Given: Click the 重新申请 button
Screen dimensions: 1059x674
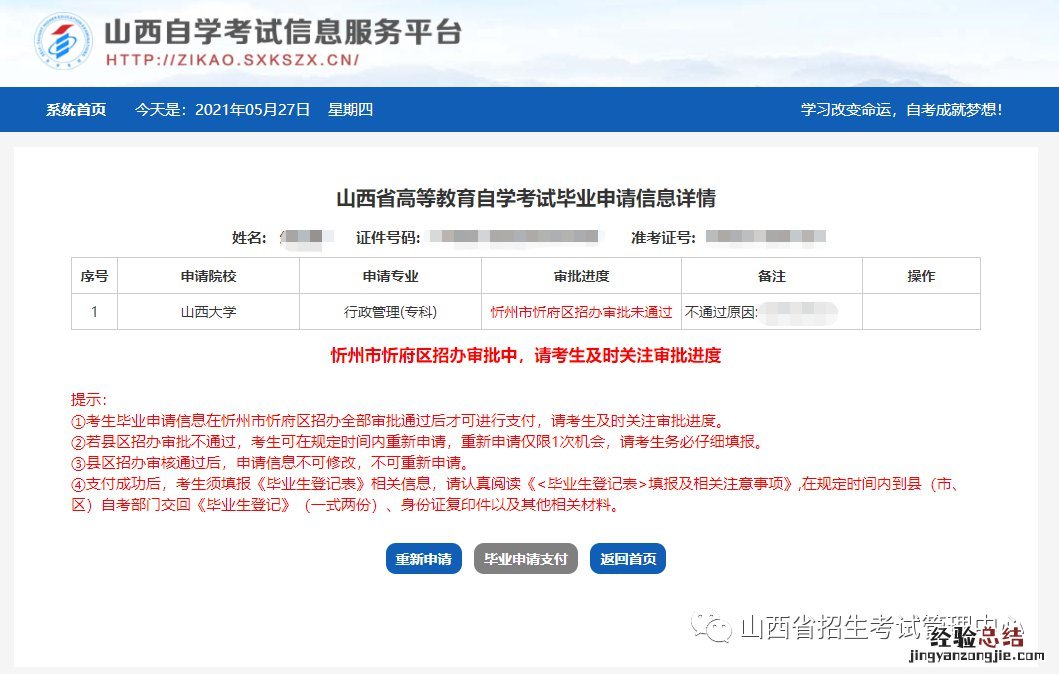Looking at the screenshot, I should pos(423,559).
